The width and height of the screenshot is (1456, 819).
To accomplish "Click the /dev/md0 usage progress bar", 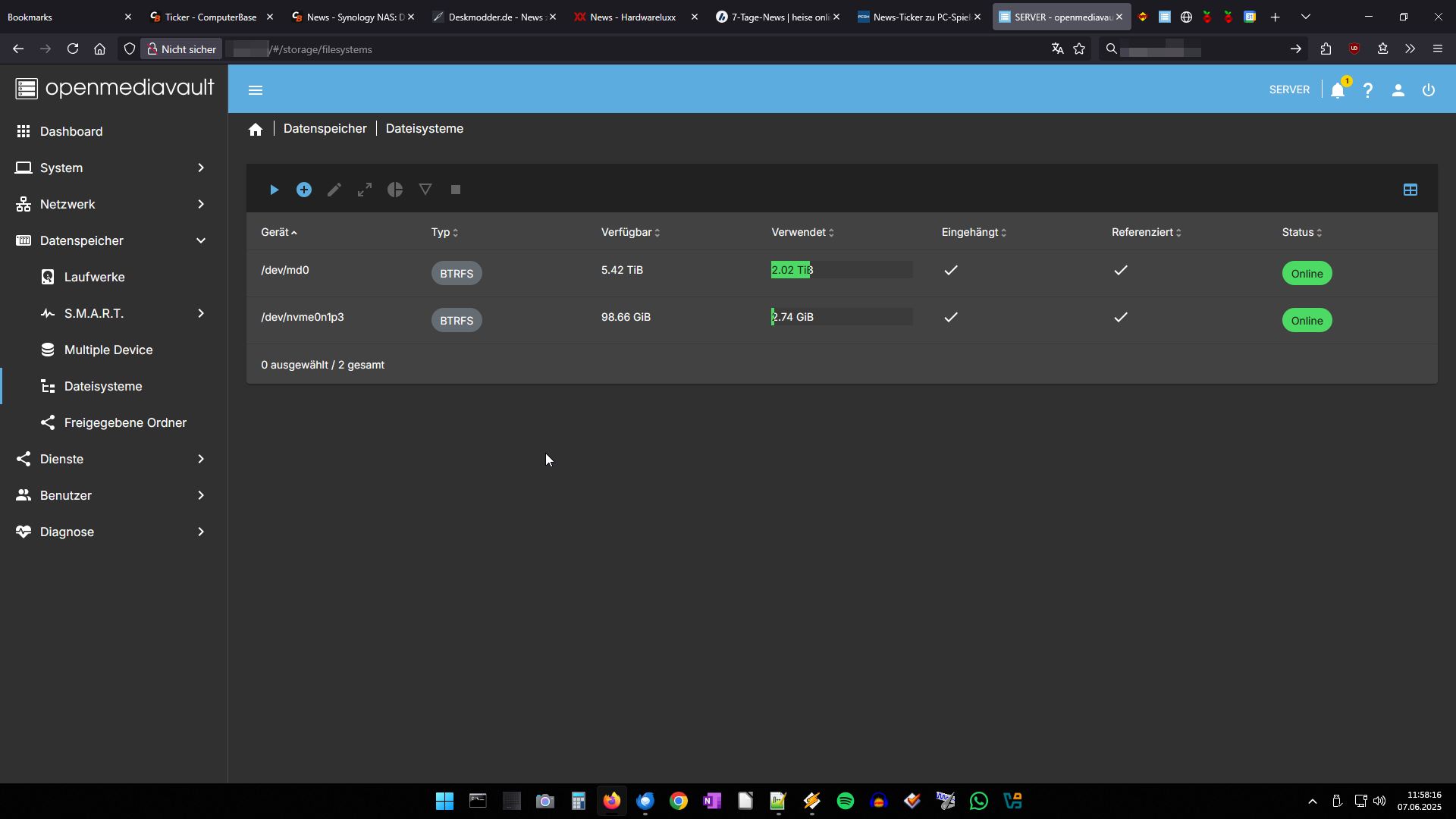I will 841,270.
